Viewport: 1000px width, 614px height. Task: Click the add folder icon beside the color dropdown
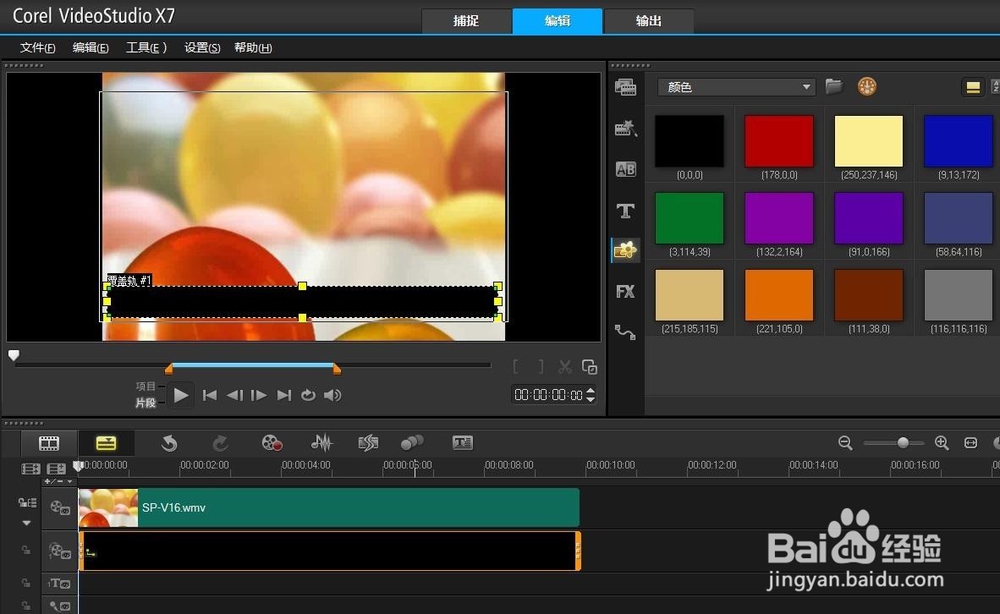coord(834,86)
